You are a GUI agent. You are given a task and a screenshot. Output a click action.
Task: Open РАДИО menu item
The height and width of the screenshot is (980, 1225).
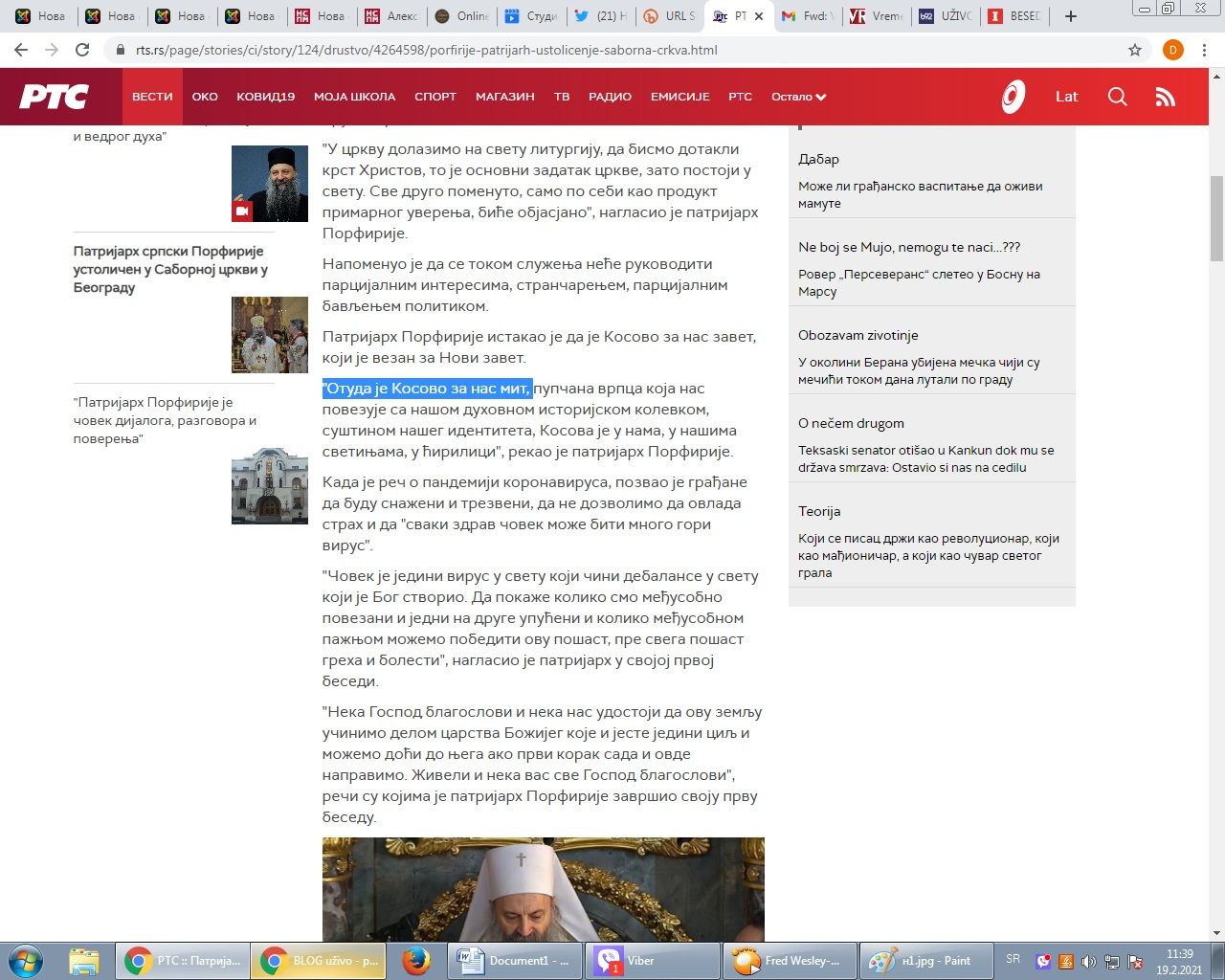pos(610,97)
